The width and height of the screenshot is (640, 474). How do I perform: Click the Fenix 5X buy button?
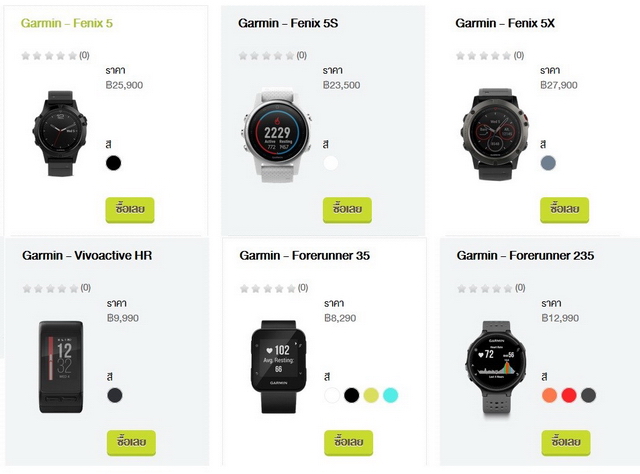564,210
